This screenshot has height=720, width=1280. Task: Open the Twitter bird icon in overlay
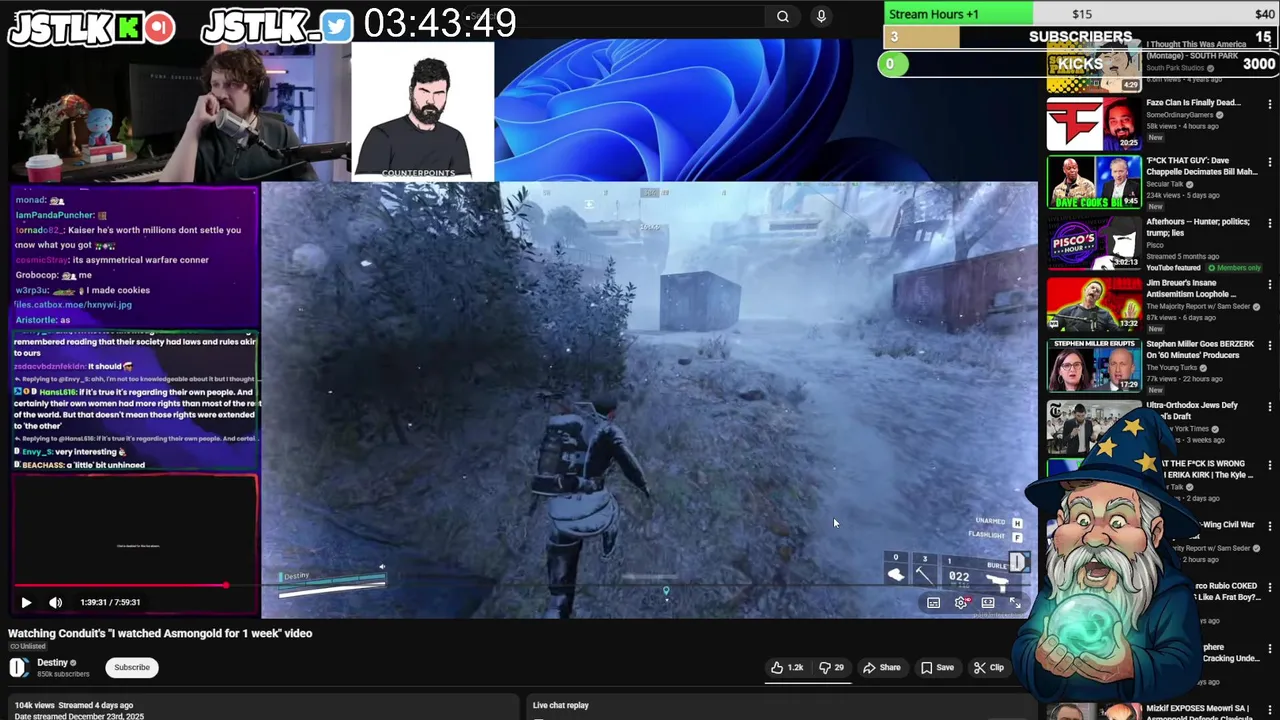[337, 26]
